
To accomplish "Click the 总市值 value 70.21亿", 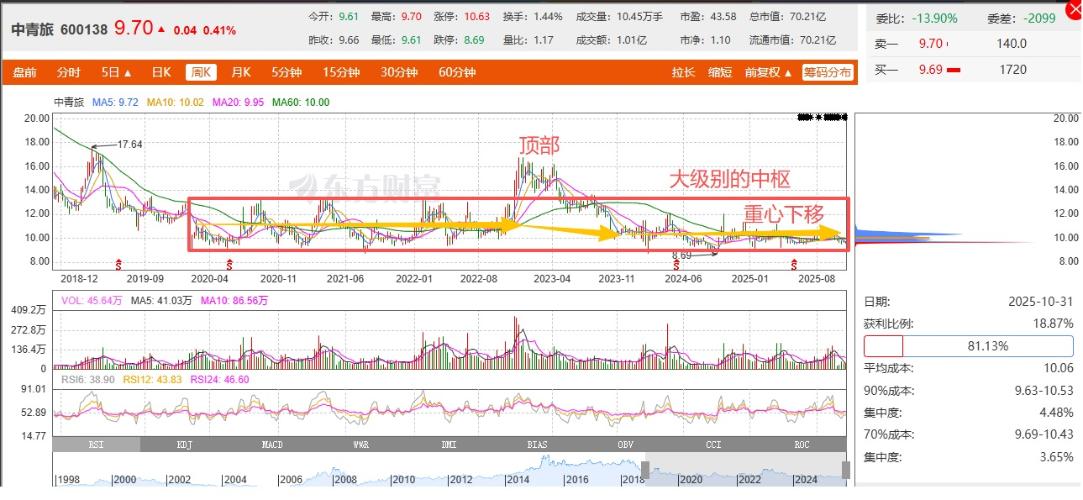I will [808, 17].
